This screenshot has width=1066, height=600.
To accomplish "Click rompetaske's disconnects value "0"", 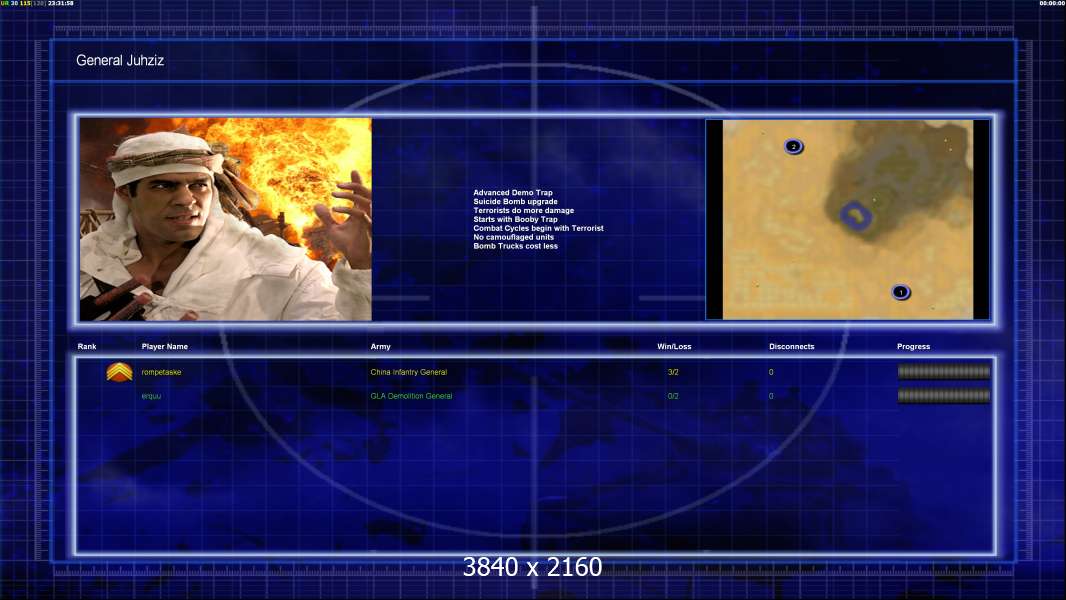I will coord(771,372).
